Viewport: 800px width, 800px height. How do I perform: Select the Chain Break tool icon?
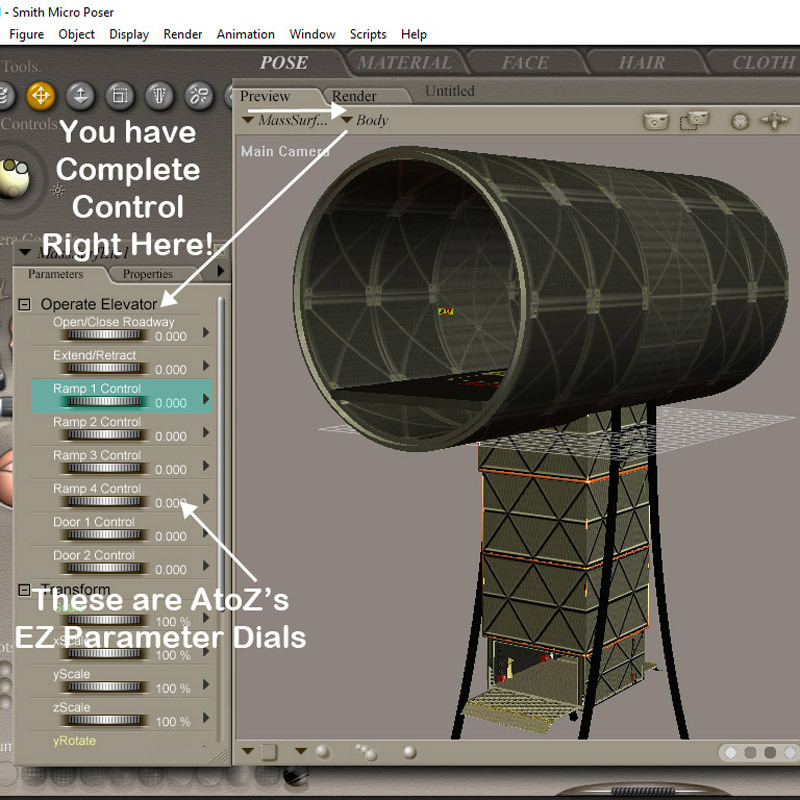click(199, 95)
